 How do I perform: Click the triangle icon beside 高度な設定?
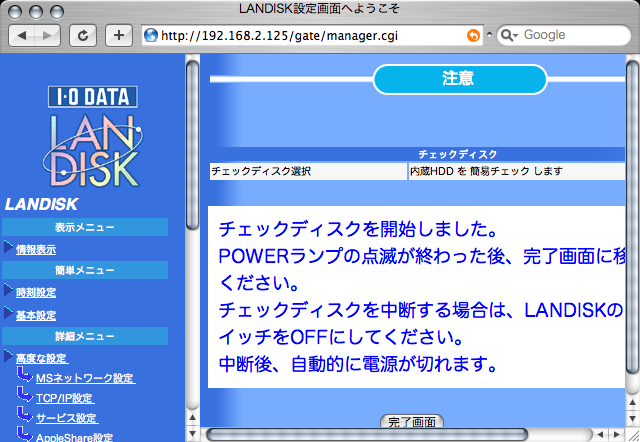[9, 356]
